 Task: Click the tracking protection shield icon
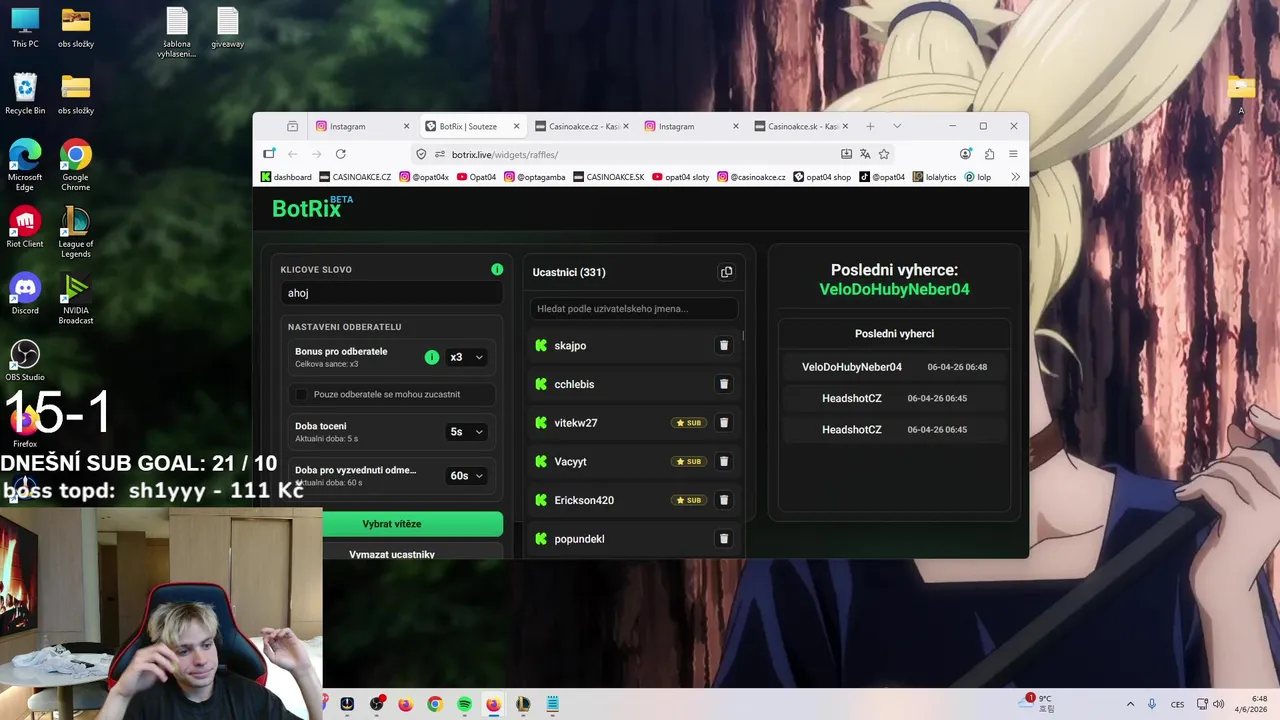(421, 154)
